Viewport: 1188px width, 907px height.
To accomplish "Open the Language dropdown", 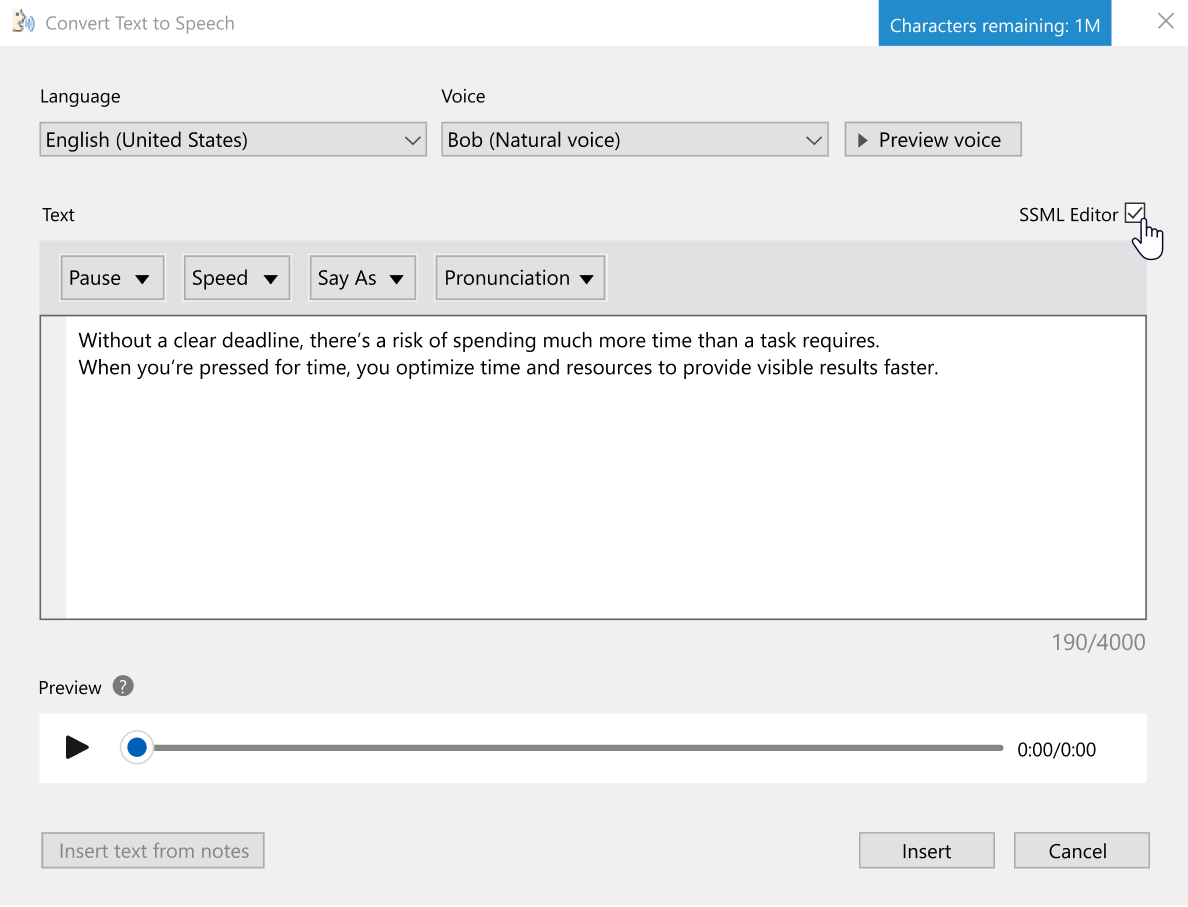I will (x=233, y=140).
